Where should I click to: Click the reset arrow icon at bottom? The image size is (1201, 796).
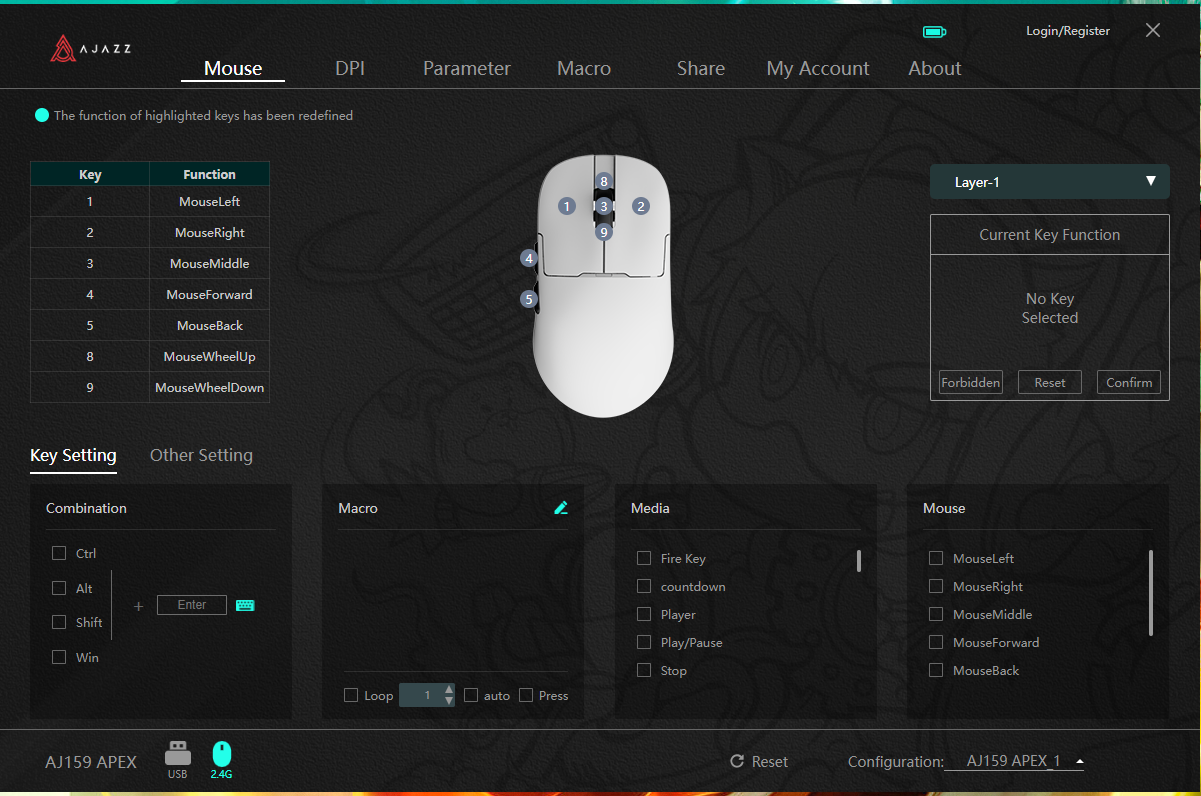pos(737,761)
